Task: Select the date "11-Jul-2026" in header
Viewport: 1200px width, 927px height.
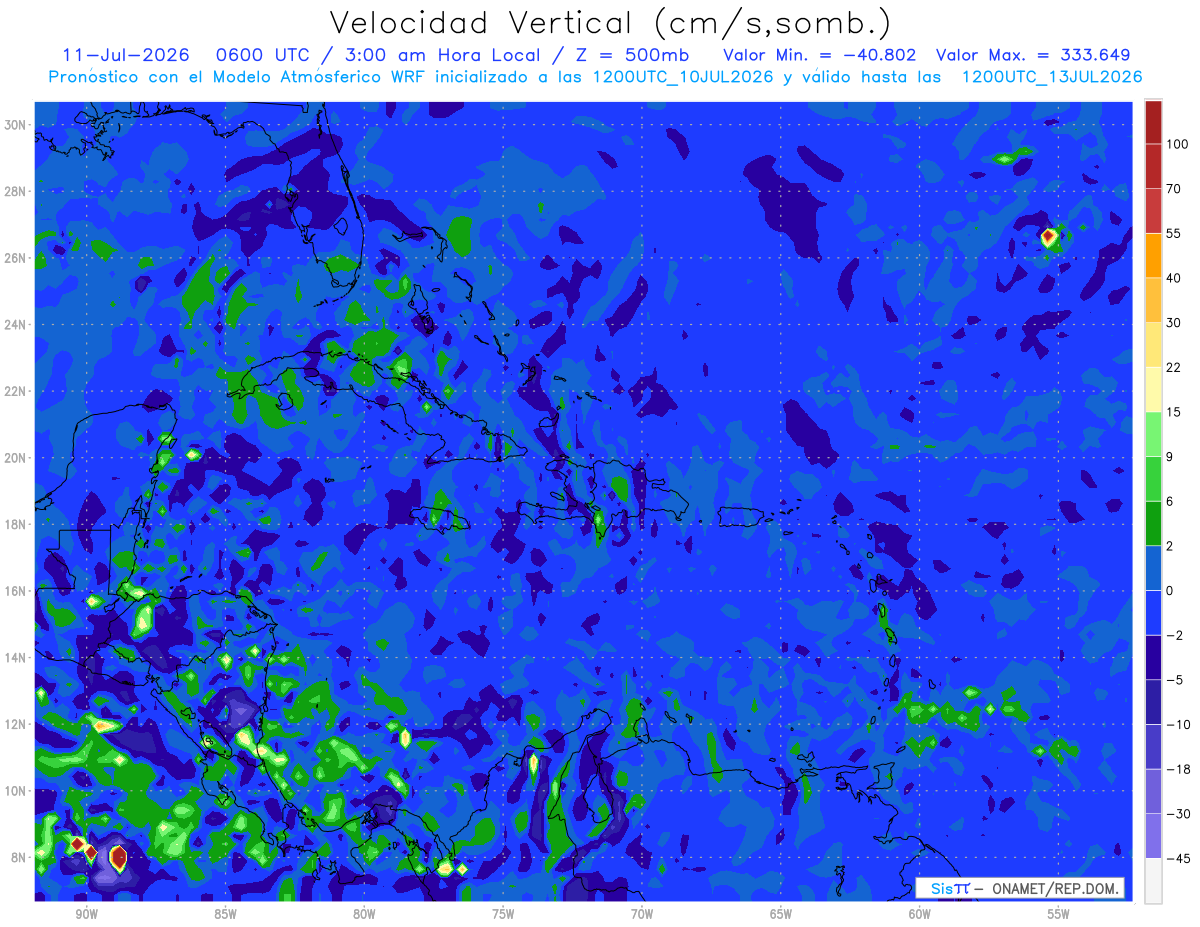Action: (x=125, y=55)
